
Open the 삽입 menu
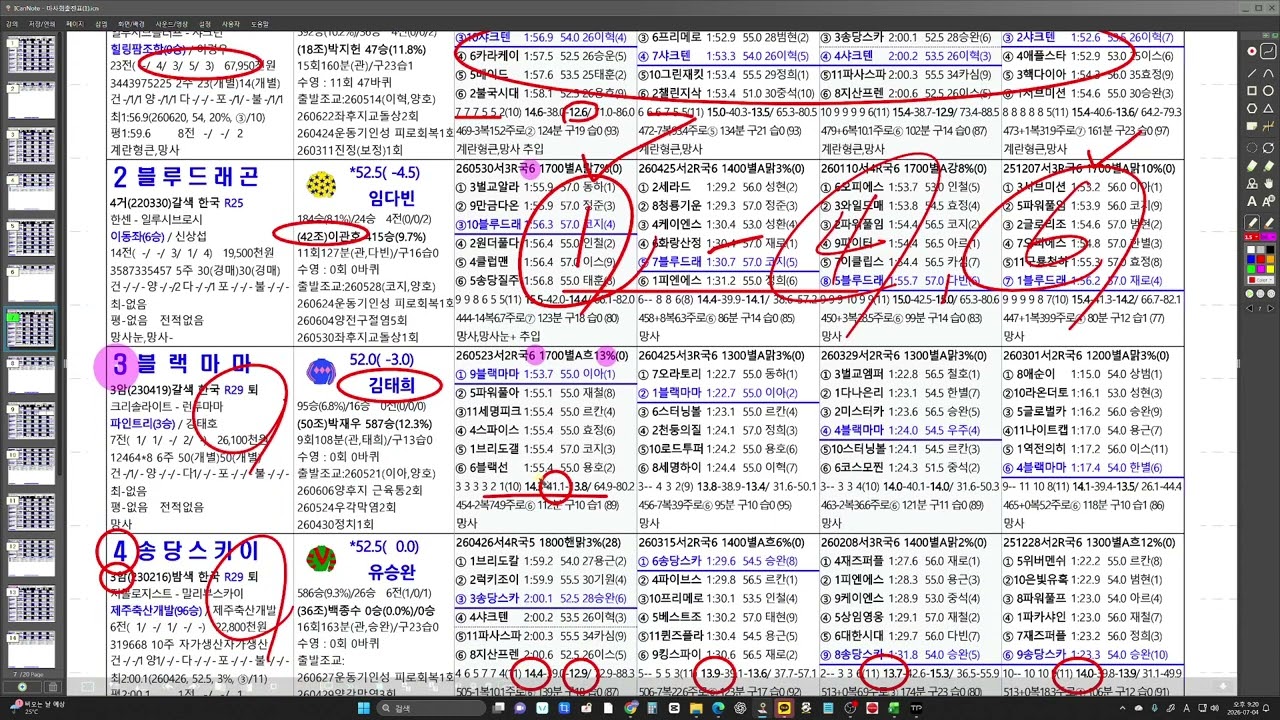click(x=101, y=22)
